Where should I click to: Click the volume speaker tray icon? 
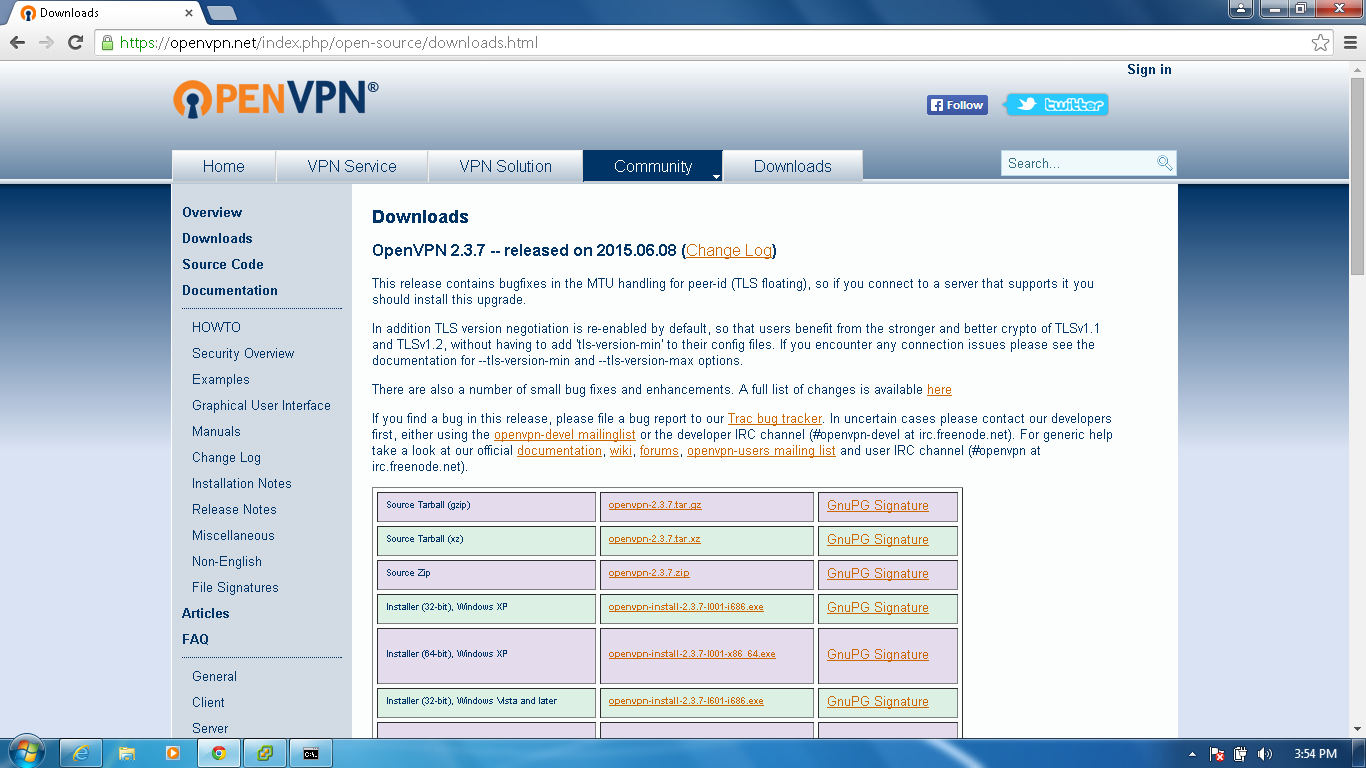coord(1265,754)
